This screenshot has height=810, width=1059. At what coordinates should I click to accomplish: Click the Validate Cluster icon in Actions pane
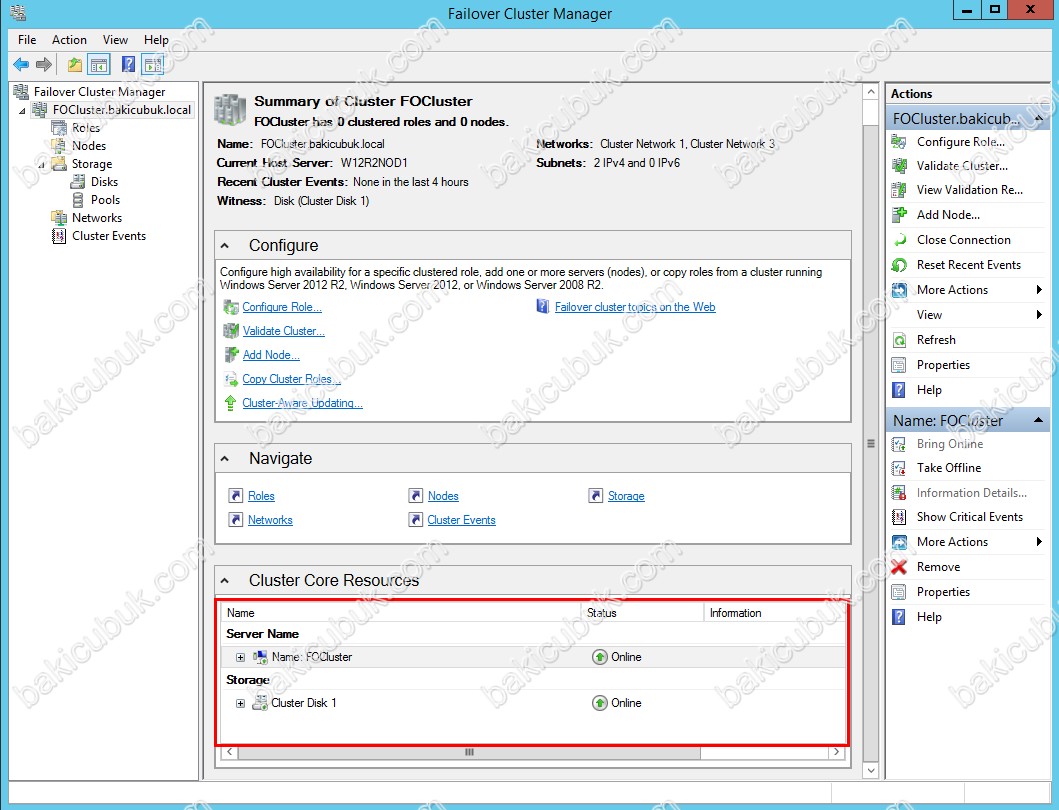click(x=899, y=166)
